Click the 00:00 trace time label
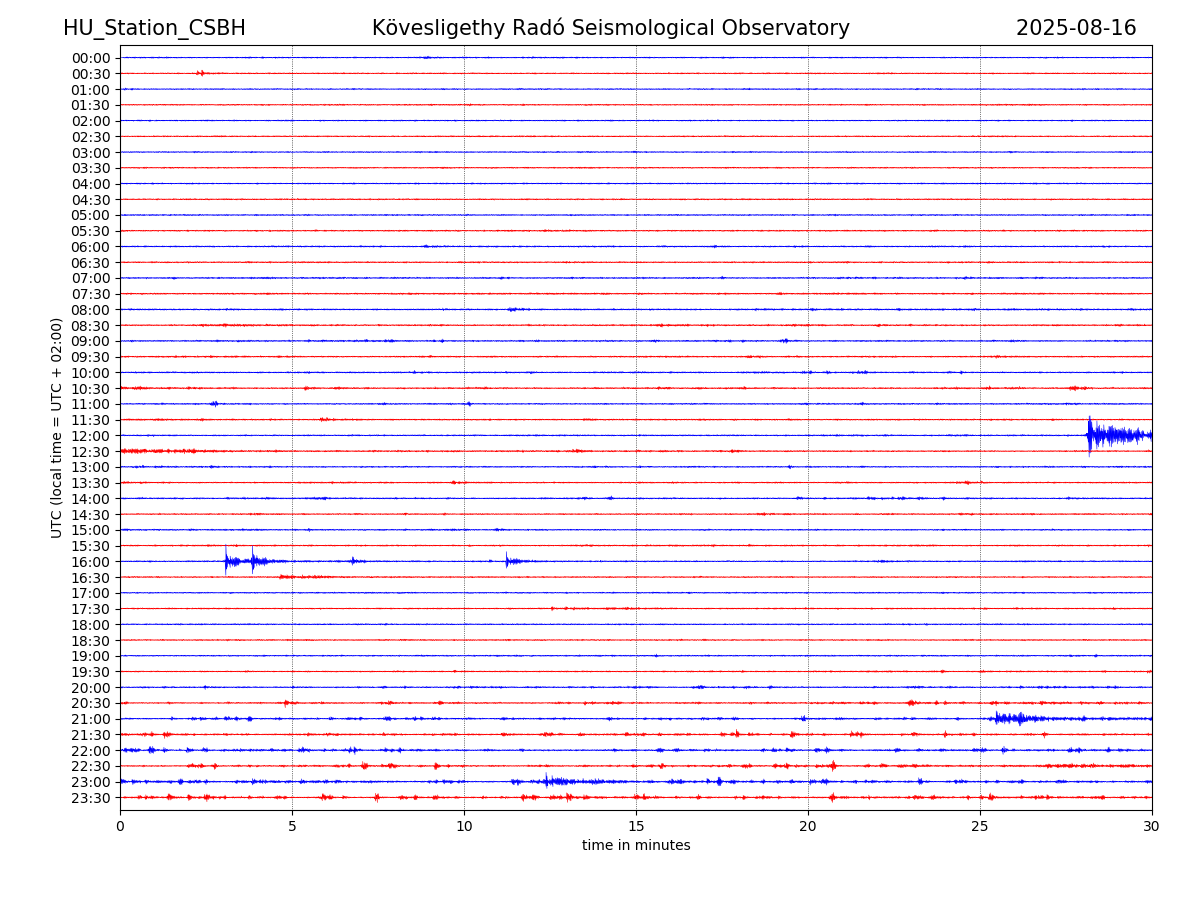 pyautogui.click(x=91, y=58)
